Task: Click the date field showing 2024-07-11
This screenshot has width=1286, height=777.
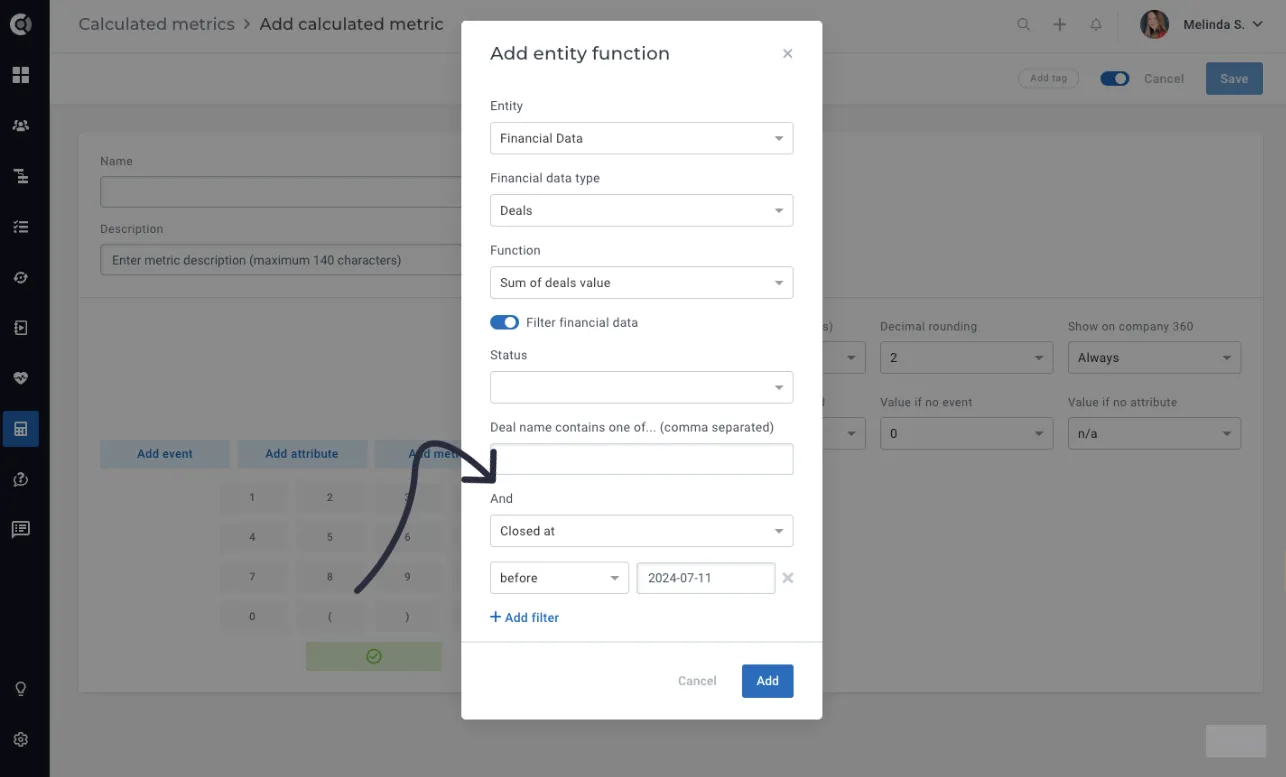Action: click(706, 578)
